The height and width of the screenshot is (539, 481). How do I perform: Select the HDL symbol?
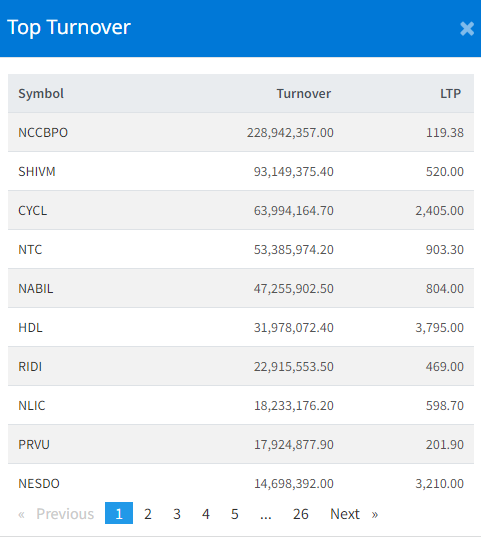[x=30, y=328]
